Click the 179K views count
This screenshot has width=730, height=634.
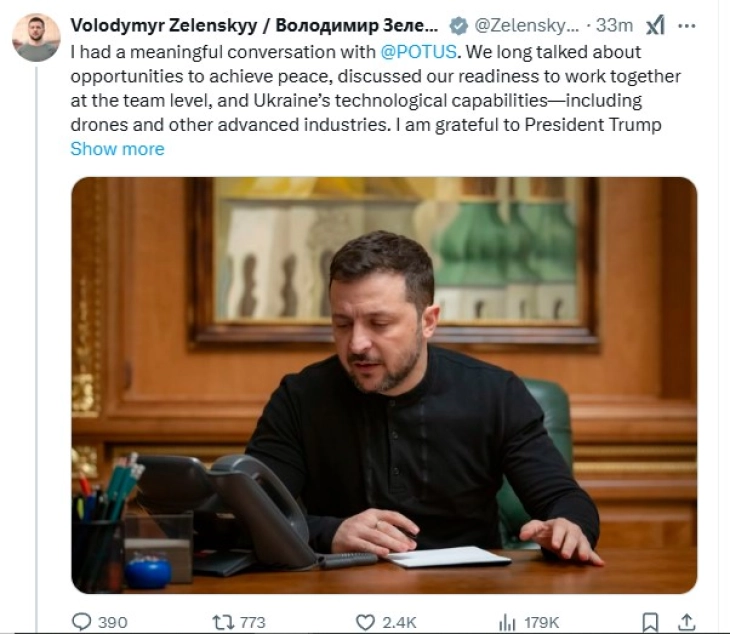543,622
